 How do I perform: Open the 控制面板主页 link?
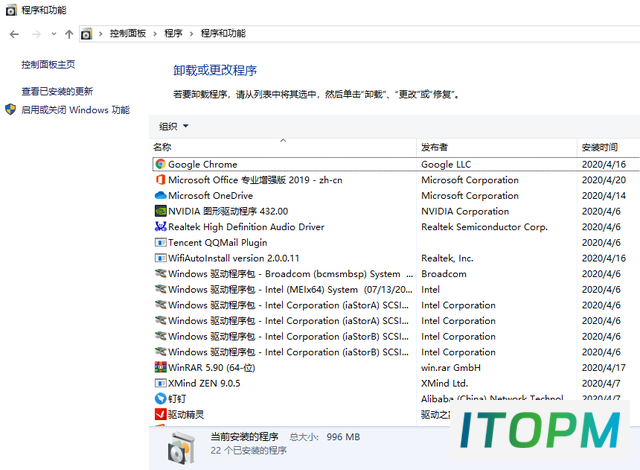pyautogui.click(x=48, y=64)
